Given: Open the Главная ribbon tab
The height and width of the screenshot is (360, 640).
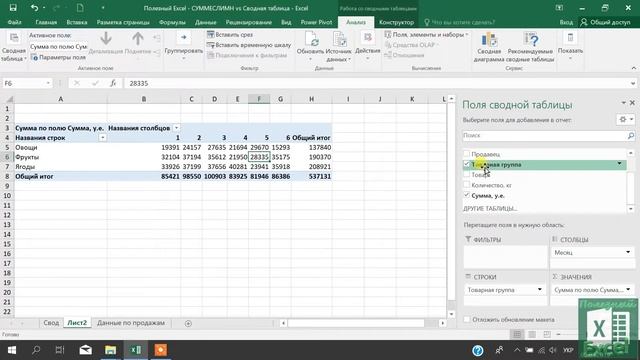Looking at the screenshot, I should point(46,22).
